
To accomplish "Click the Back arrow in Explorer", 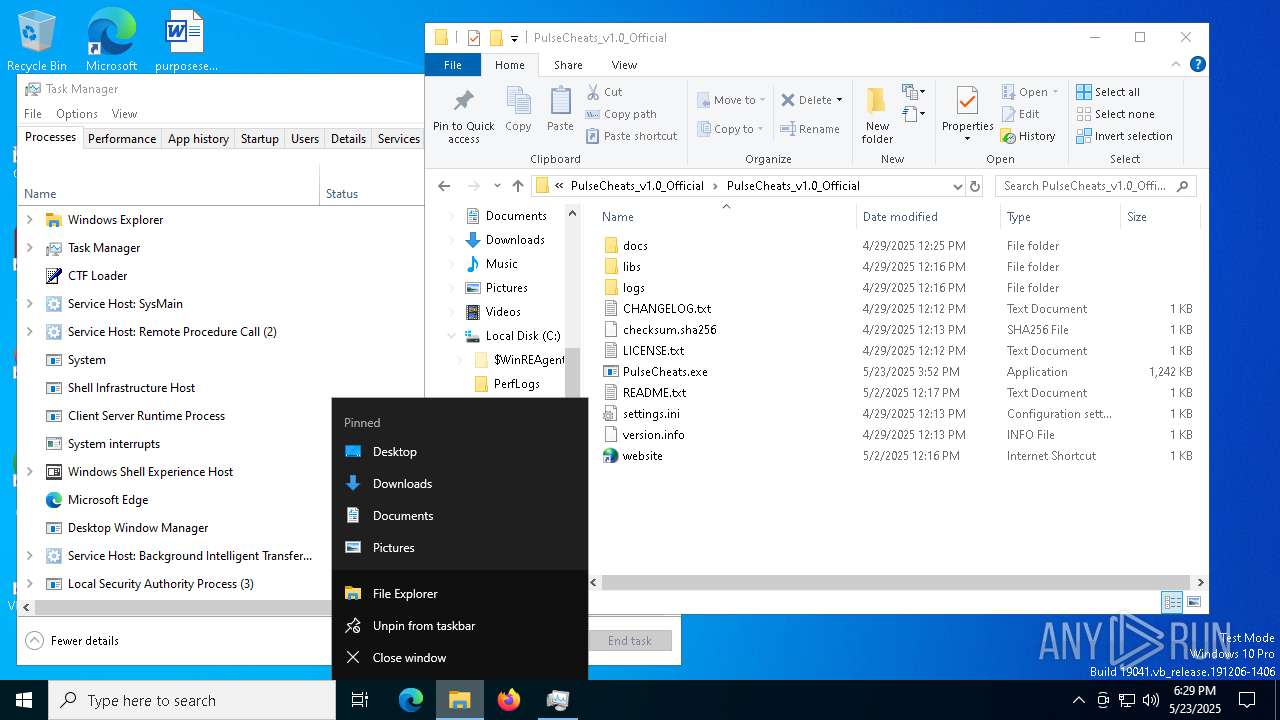I will click(x=444, y=186).
